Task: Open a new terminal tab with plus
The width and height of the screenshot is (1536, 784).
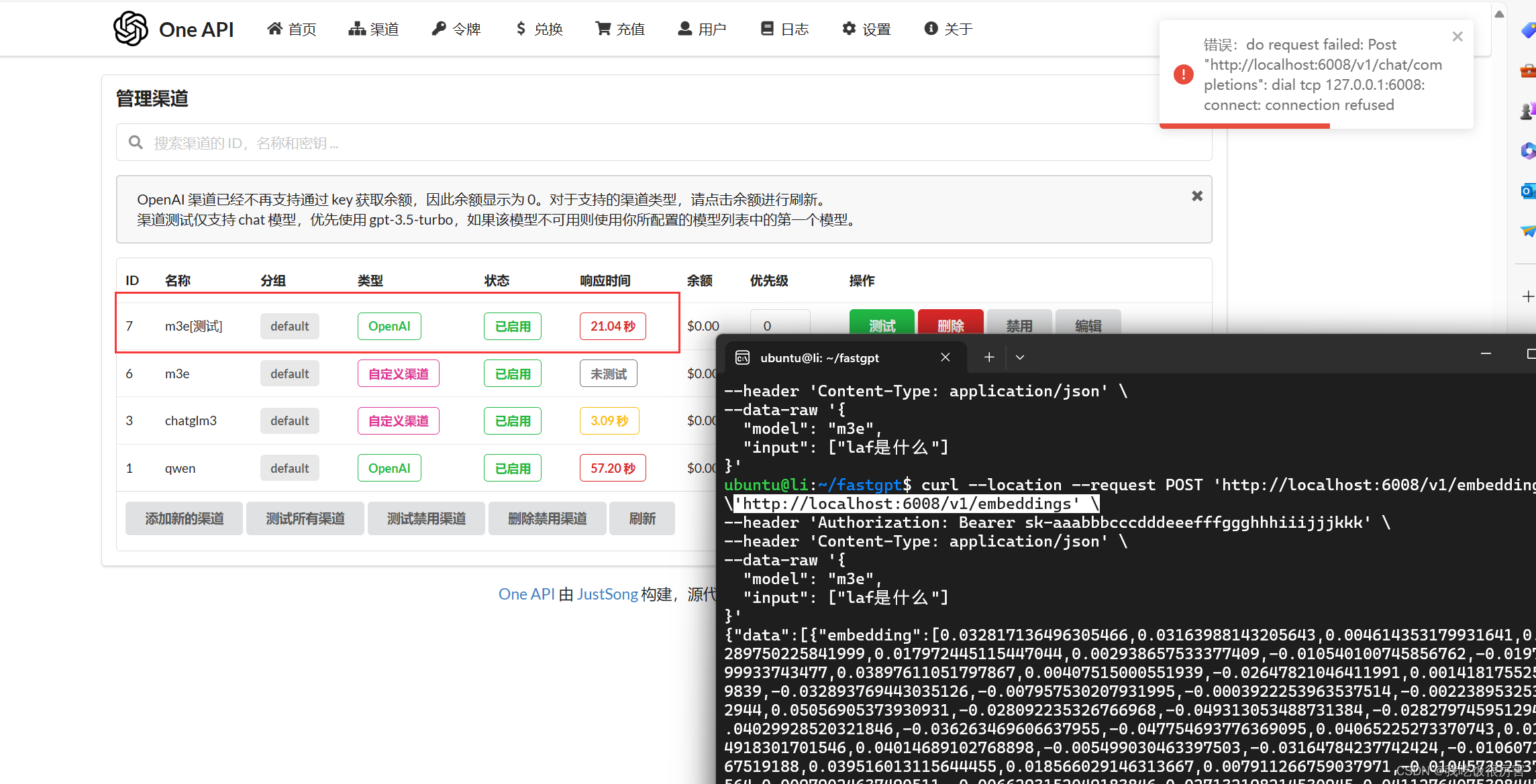Action: 989,357
